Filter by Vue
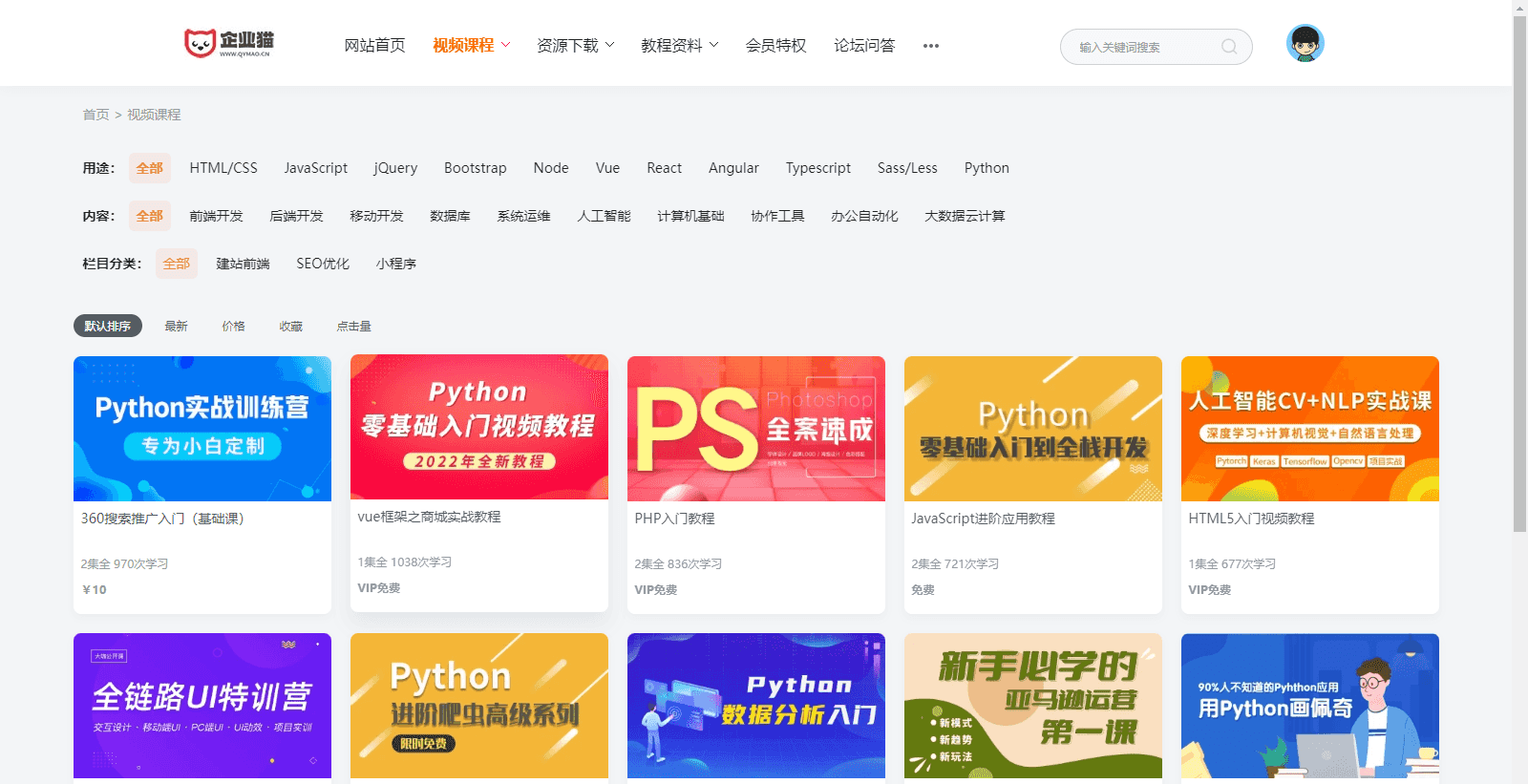The width and height of the screenshot is (1528, 784). pos(607,168)
